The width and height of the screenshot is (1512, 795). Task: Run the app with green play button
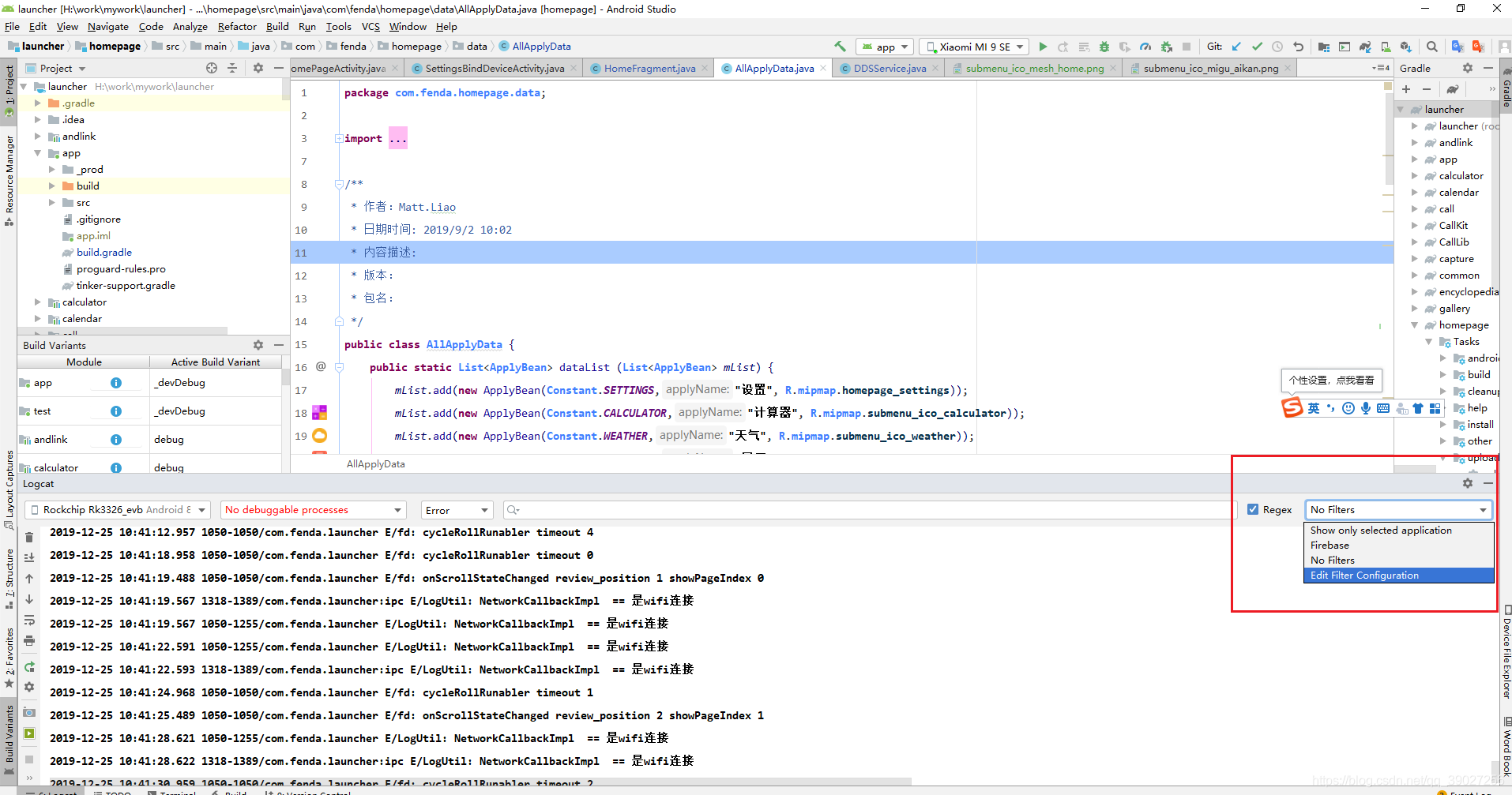(x=1043, y=47)
